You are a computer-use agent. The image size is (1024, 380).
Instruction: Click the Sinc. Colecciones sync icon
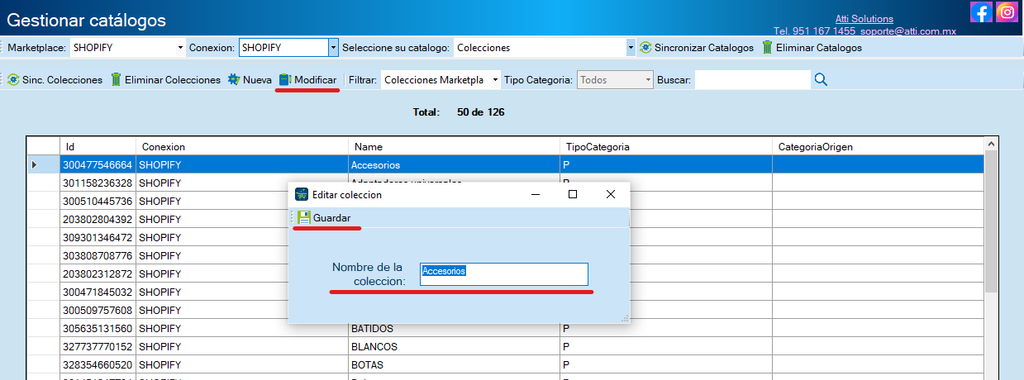click(12, 80)
